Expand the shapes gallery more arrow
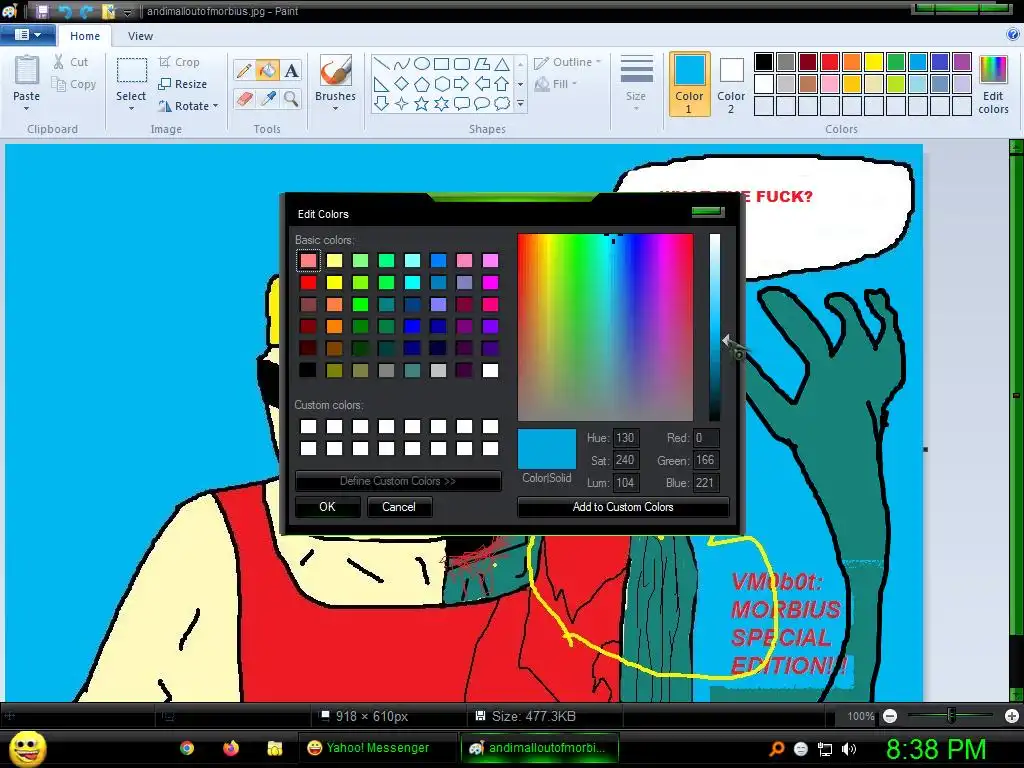Viewport: 1024px width, 768px height. click(520, 104)
